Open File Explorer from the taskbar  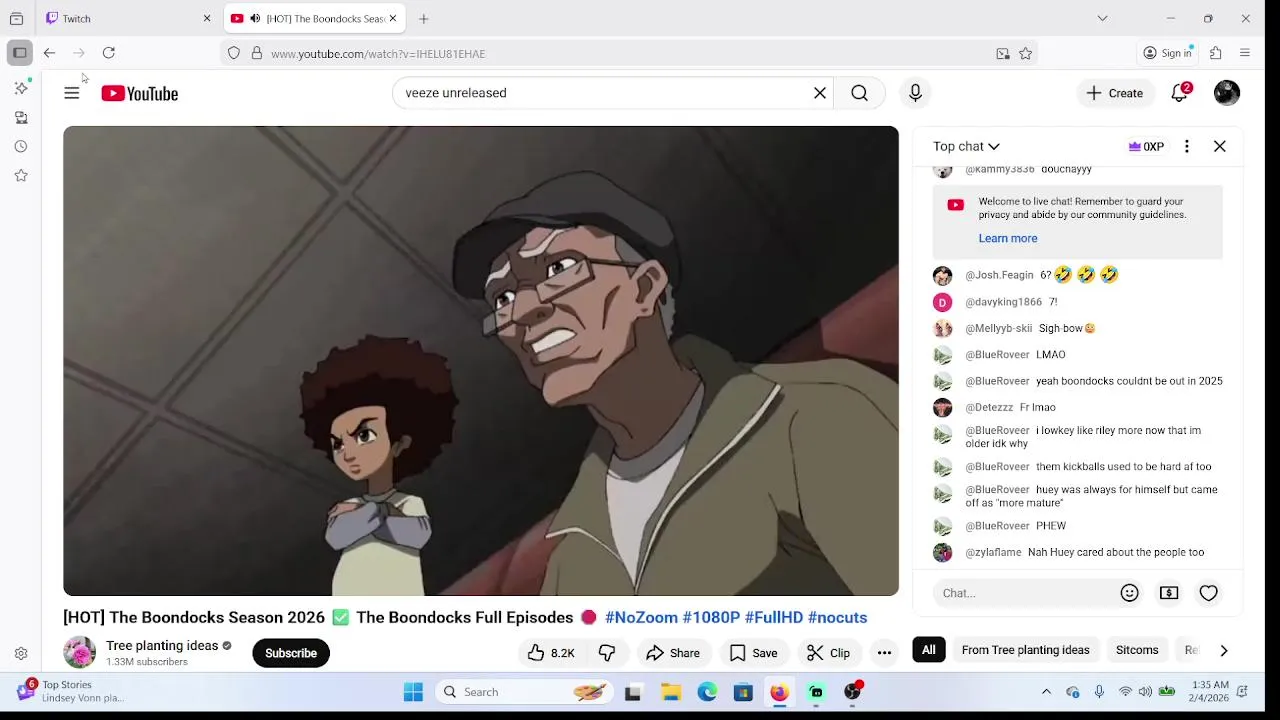tap(671, 692)
